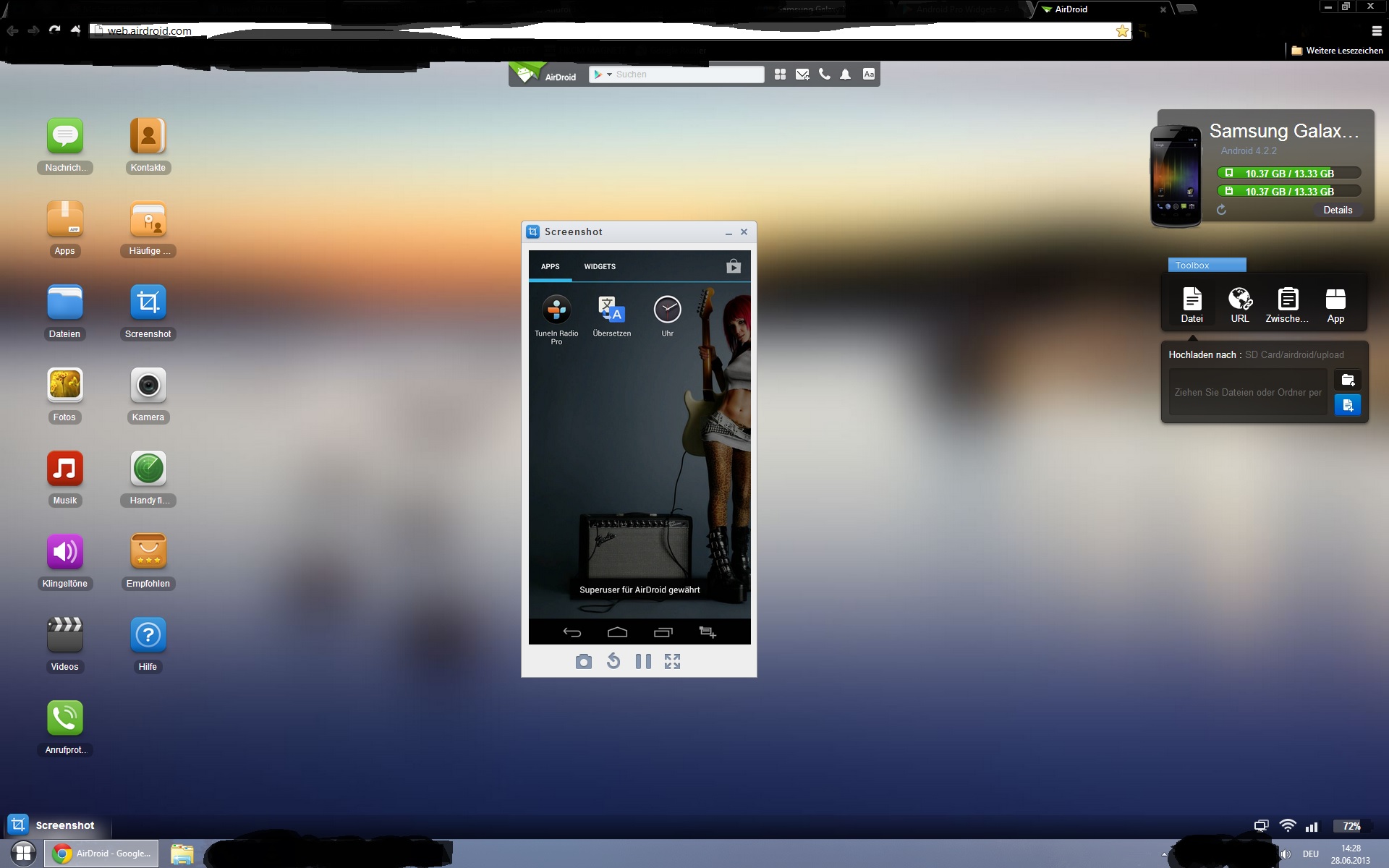Open the Dateien file manager icon
The height and width of the screenshot is (868, 1389).
click(x=65, y=302)
